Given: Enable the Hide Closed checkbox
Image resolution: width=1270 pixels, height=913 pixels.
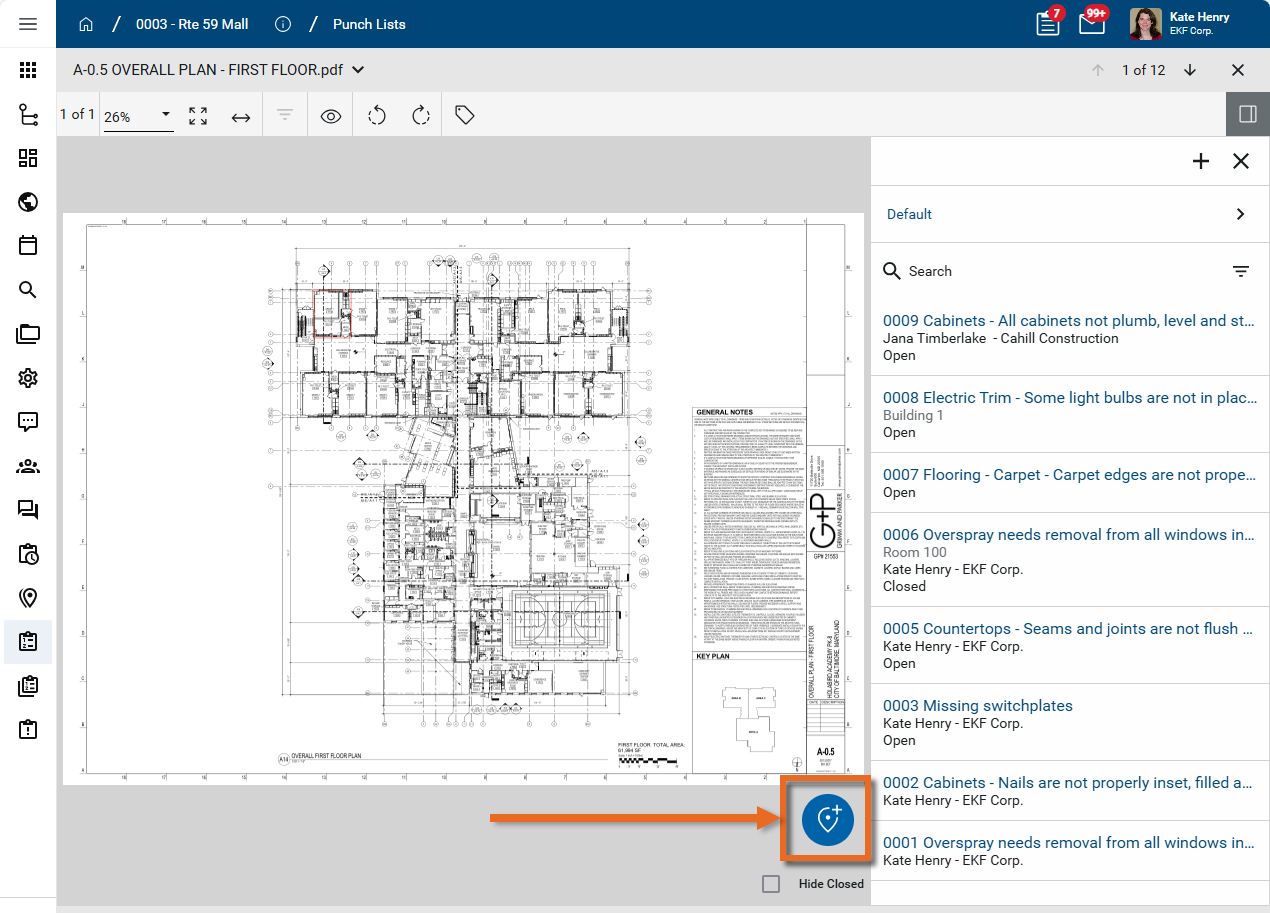Looking at the screenshot, I should 771,884.
